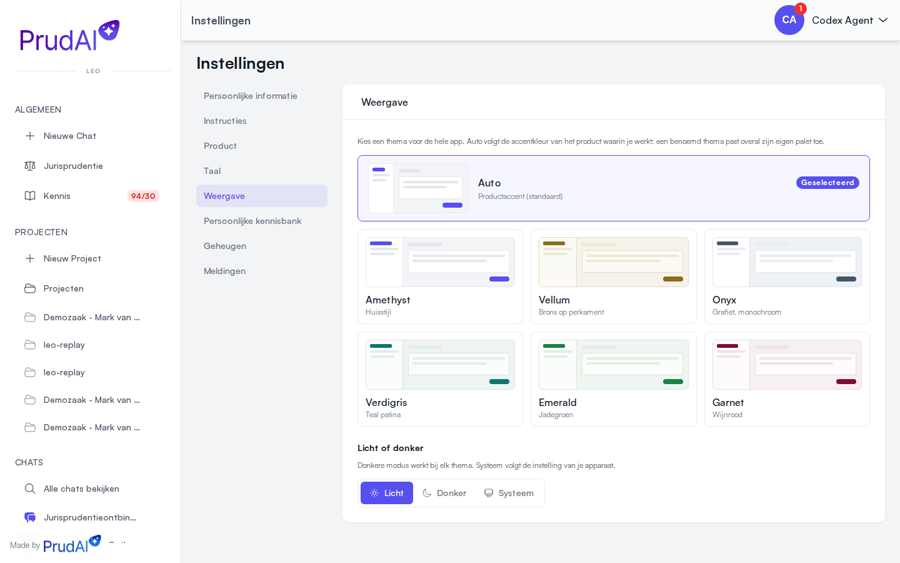Image resolution: width=900 pixels, height=563 pixels.
Task: Open the Projecten folder icon
Action: 30,288
